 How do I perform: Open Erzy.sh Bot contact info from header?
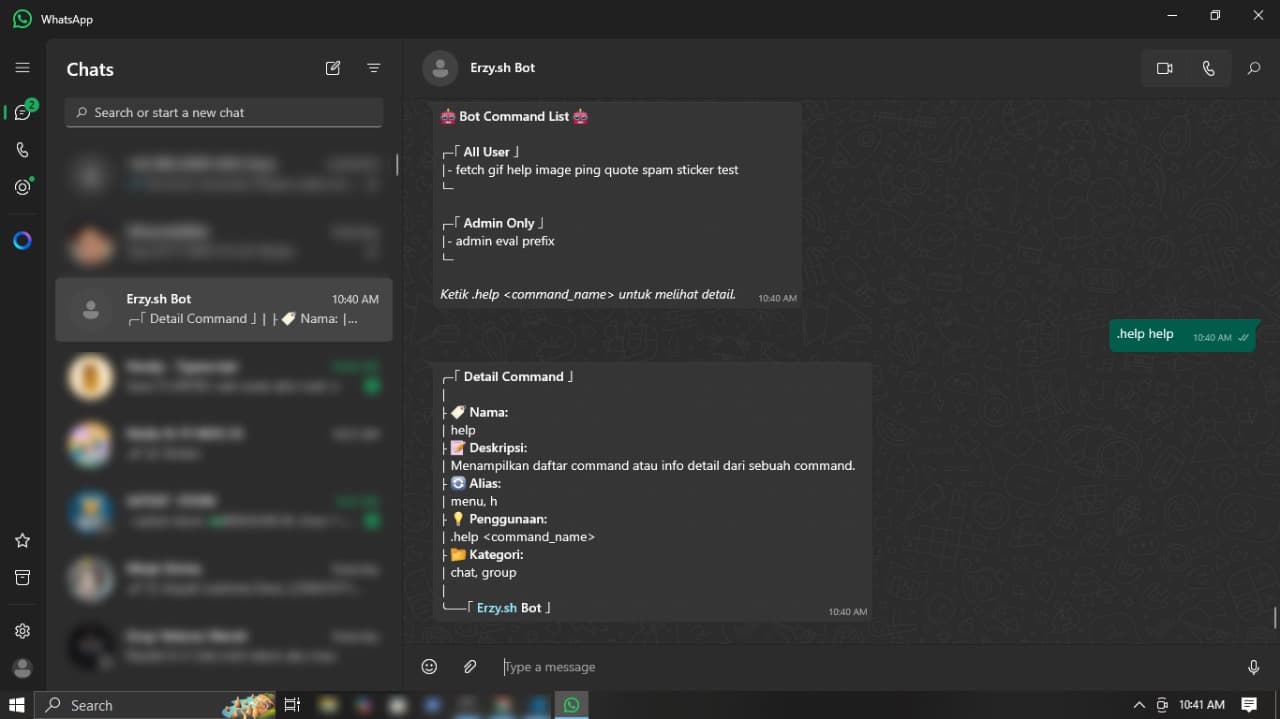tap(502, 68)
